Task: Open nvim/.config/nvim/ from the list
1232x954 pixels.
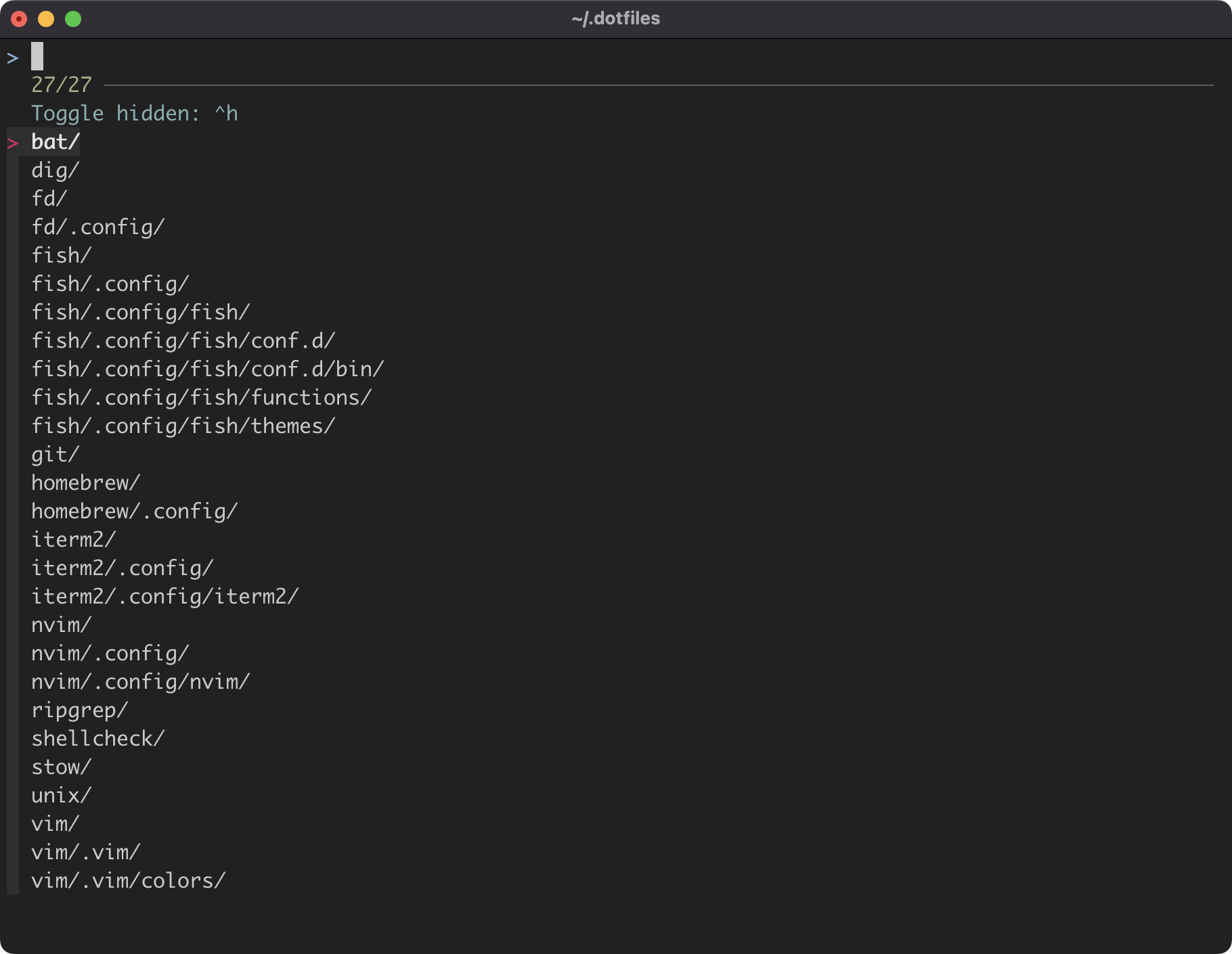Action: (x=140, y=681)
